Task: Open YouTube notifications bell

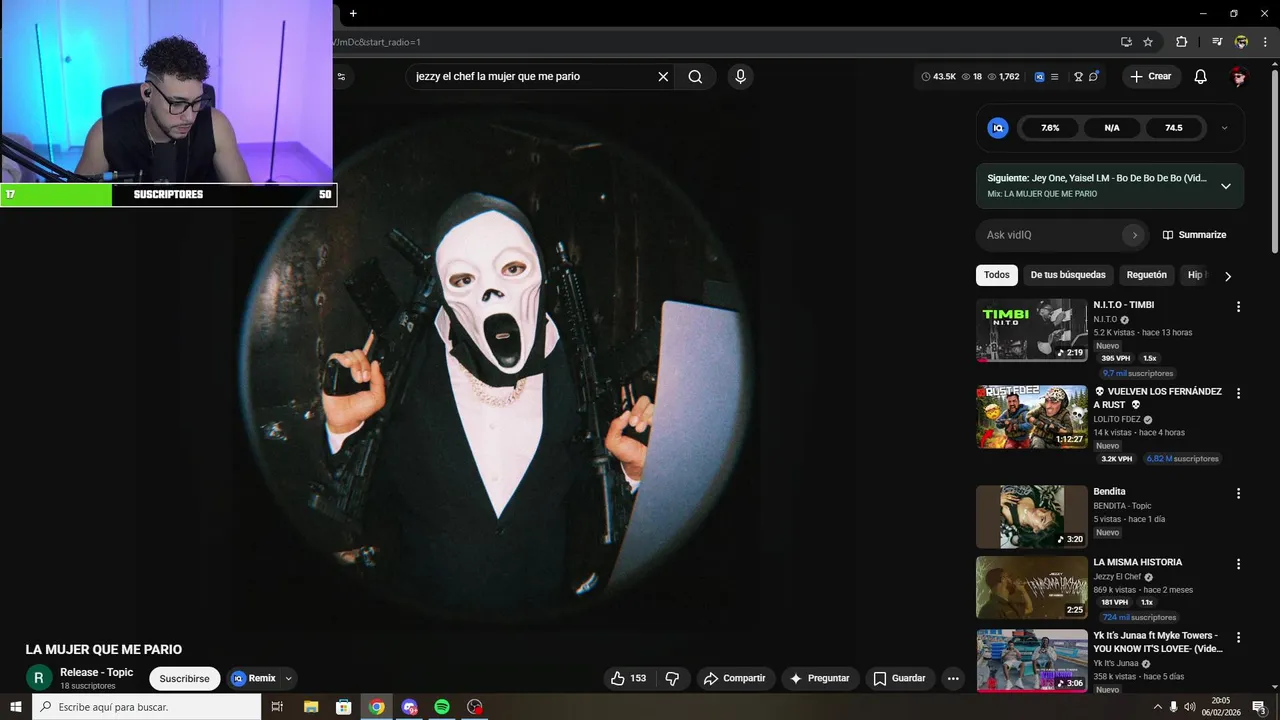Action: tap(1201, 76)
